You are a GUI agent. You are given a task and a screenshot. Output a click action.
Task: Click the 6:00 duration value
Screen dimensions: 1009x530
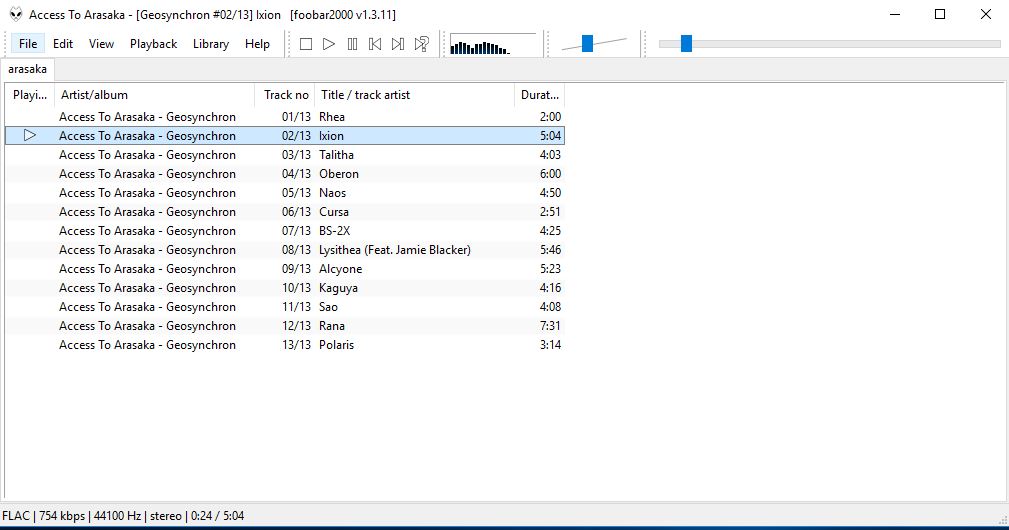pyautogui.click(x=550, y=174)
